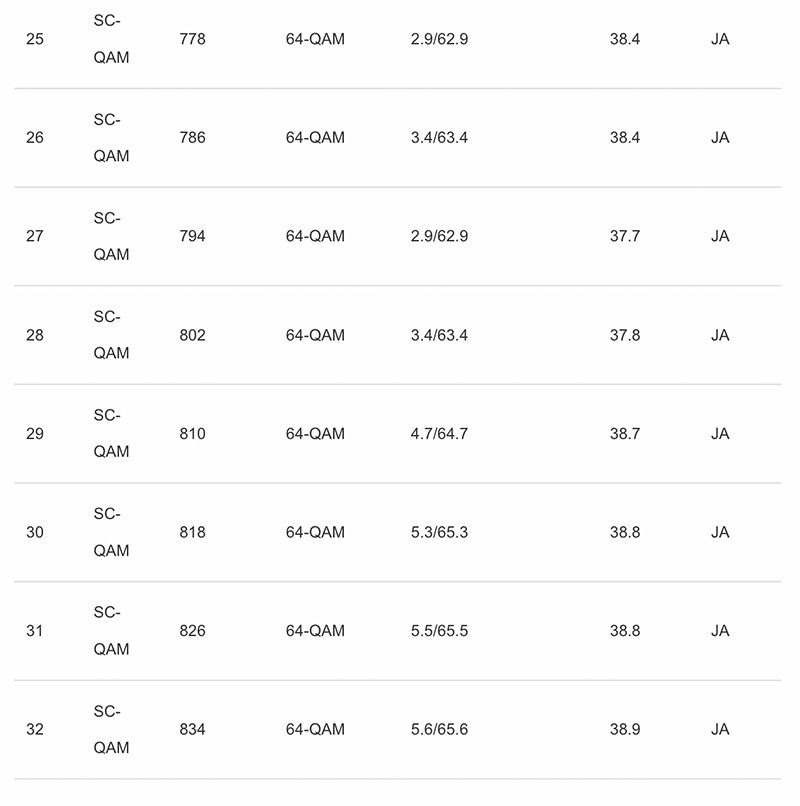Click frequency value 778
Viewport: 800px width, 806px height.
[x=192, y=39]
